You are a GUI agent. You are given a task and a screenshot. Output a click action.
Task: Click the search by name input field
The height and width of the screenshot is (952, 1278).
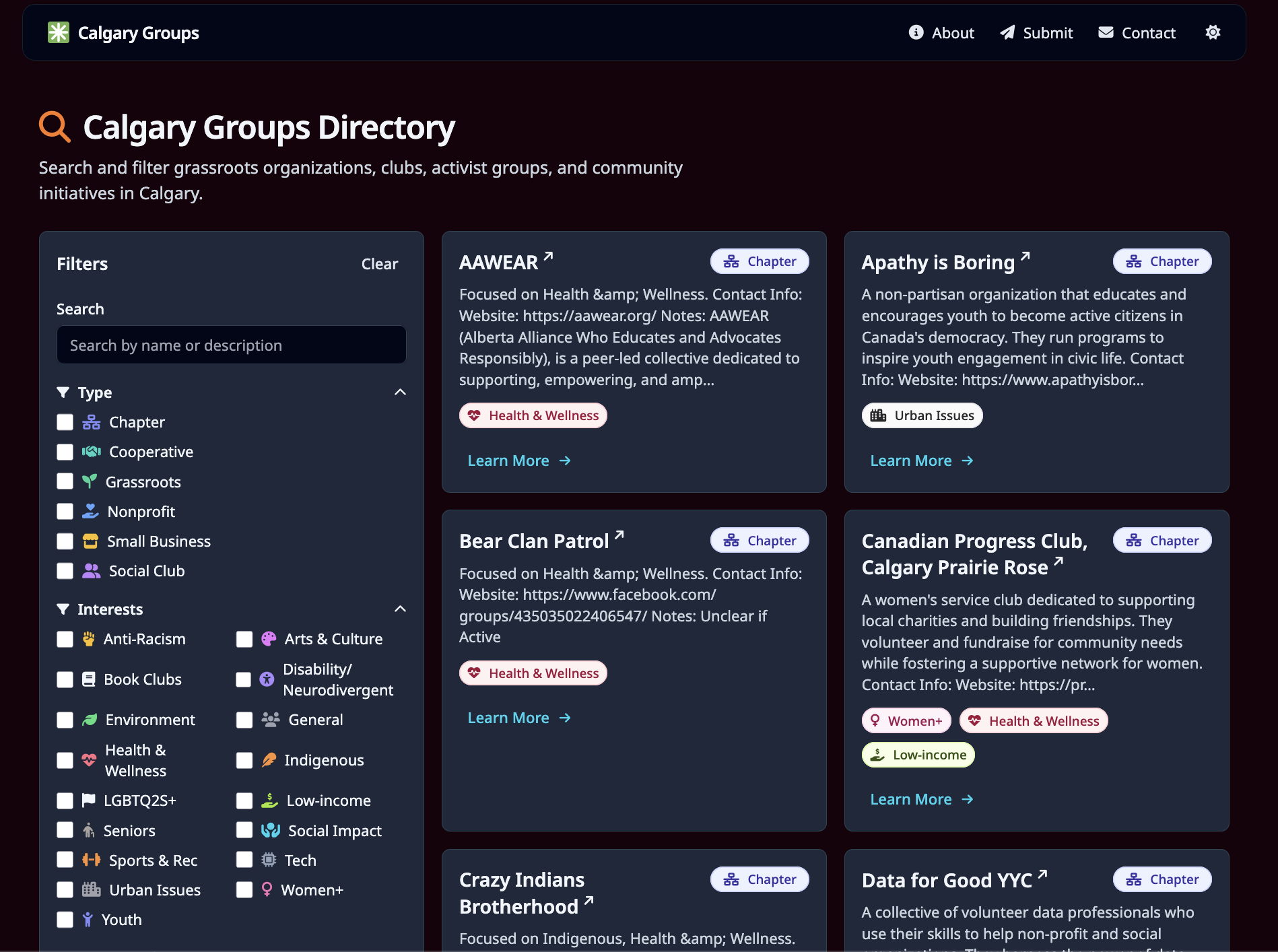click(231, 345)
